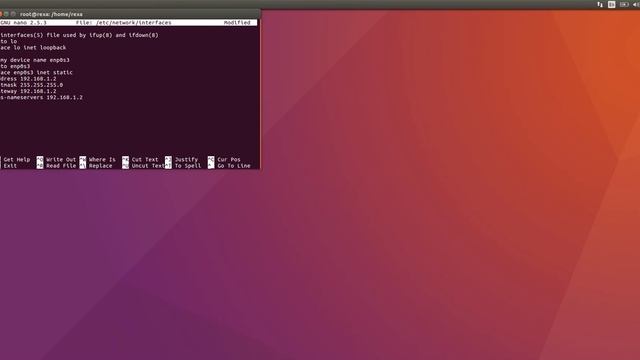Open the battery status indicator
The width and height of the screenshot is (640, 360).
coord(624,4)
